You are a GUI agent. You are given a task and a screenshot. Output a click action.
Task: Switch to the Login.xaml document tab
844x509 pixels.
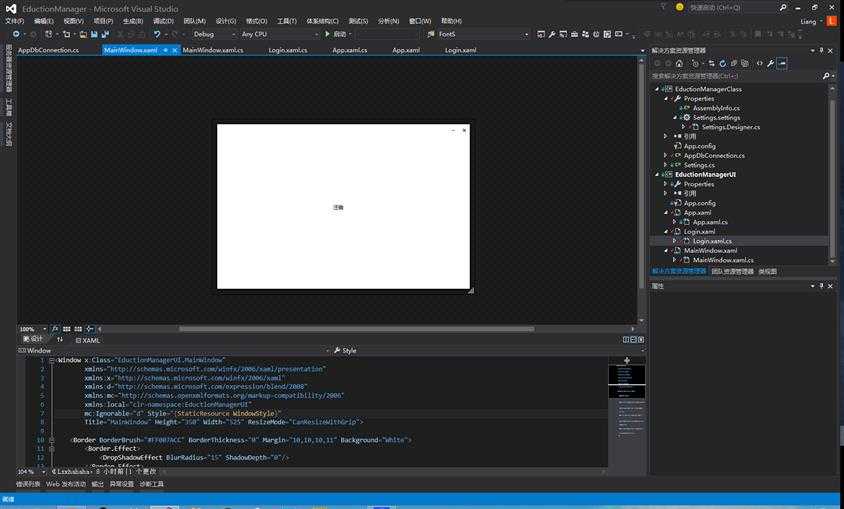[461, 50]
